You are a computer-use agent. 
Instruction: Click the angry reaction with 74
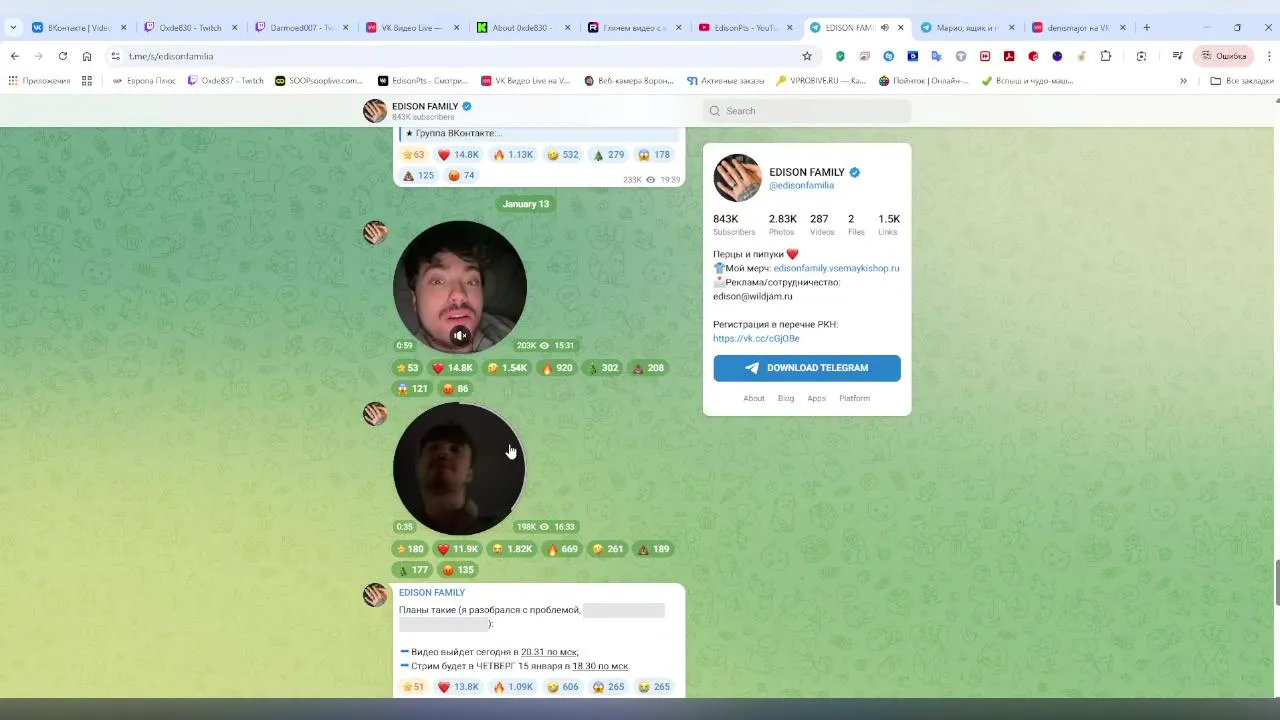(x=461, y=176)
